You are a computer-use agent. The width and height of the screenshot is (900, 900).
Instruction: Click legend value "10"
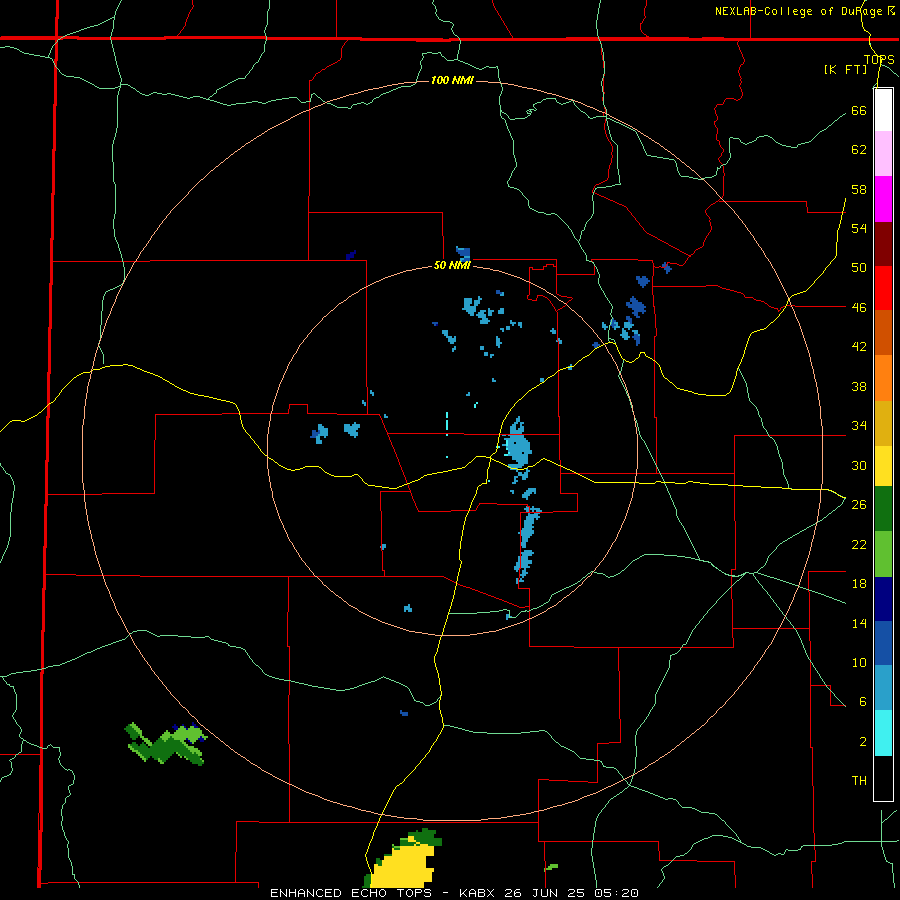(x=859, y=662)
